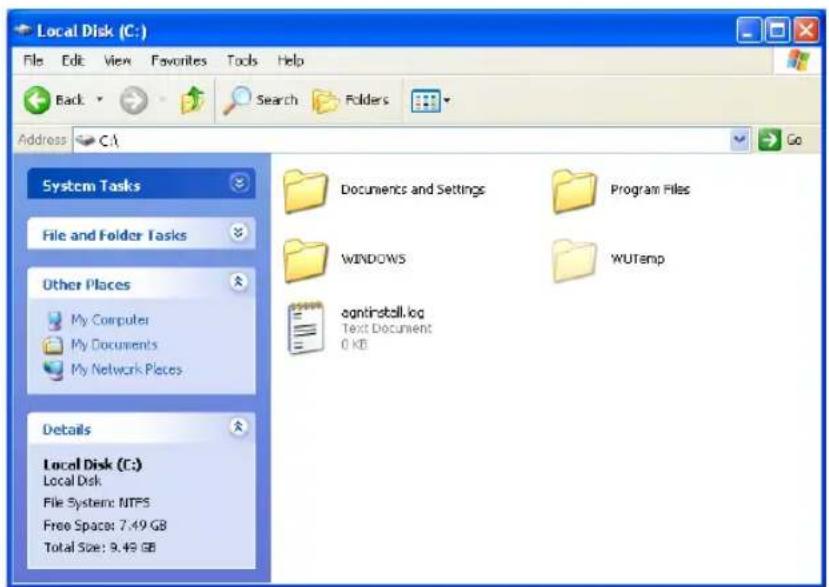Click the drive icon in the title bar

click(x=23, y=30)
